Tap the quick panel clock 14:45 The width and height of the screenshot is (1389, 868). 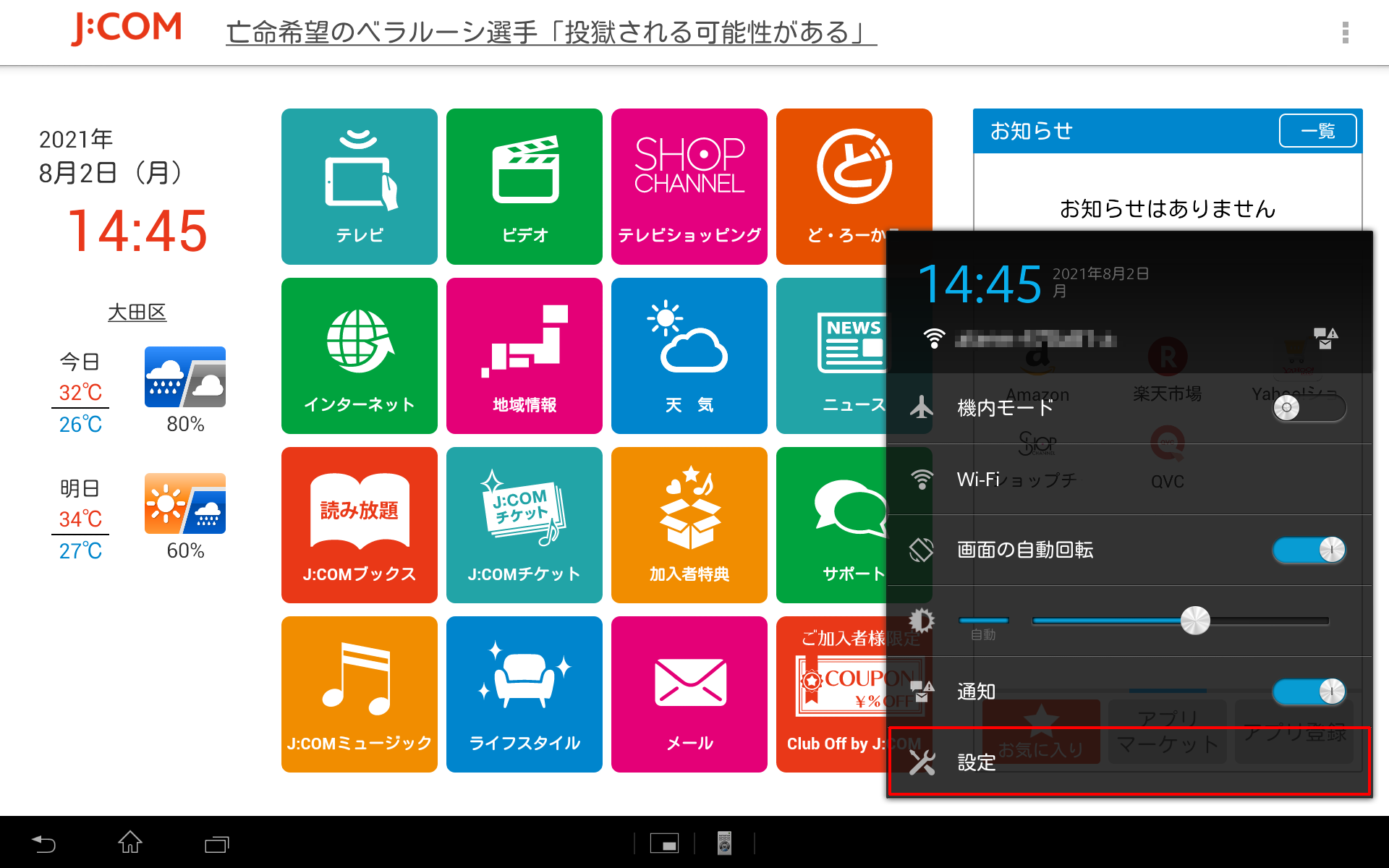(x=980, y=284)
